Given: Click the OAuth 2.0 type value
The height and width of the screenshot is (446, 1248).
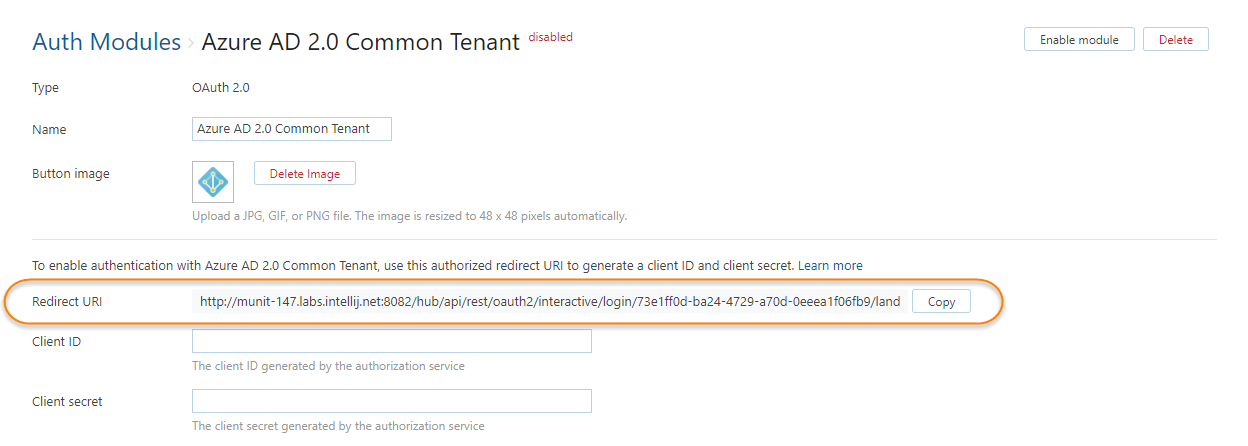Looking at the screenshot, I should (220, 88).
